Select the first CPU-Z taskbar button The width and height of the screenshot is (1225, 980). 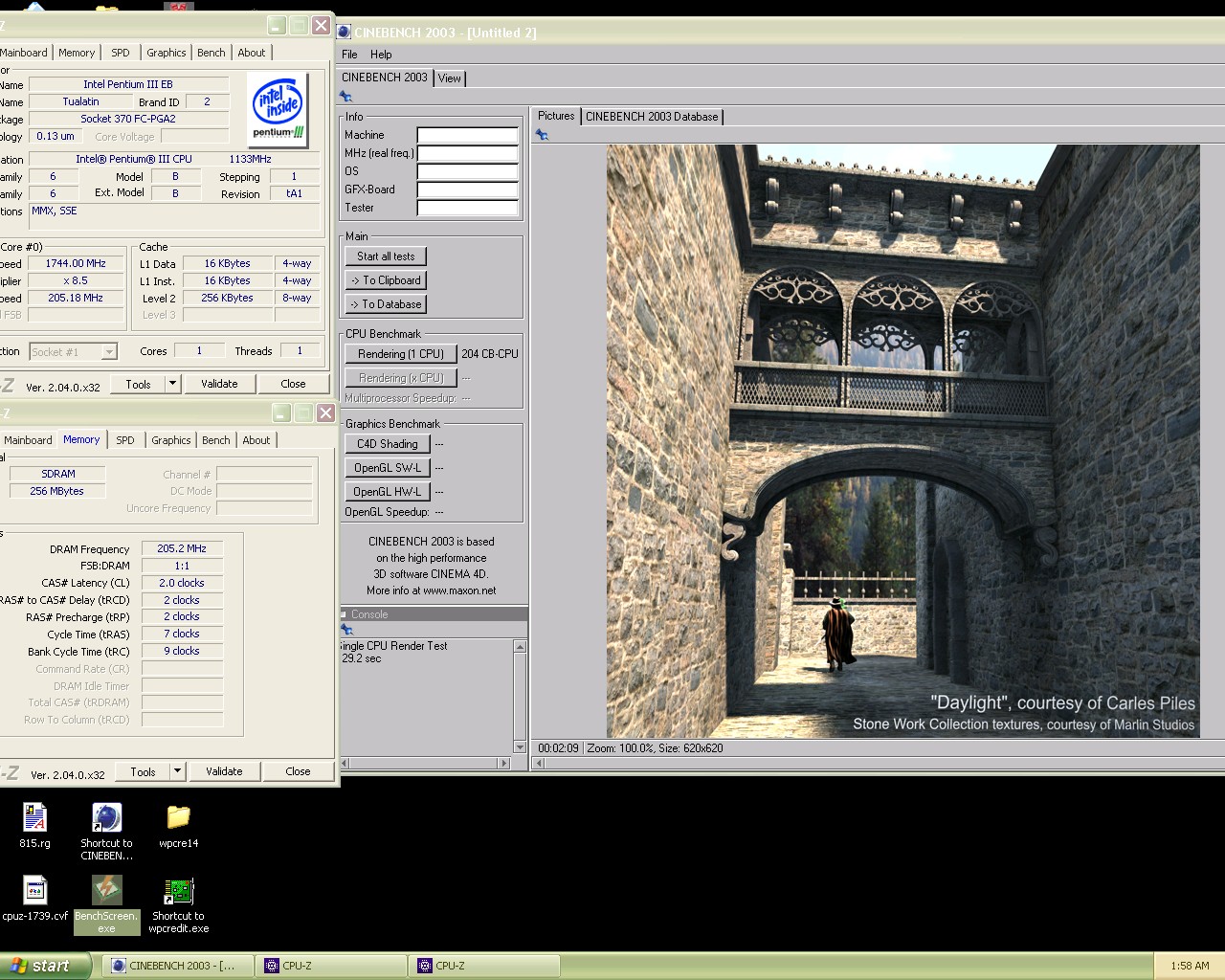pos(331,966)
